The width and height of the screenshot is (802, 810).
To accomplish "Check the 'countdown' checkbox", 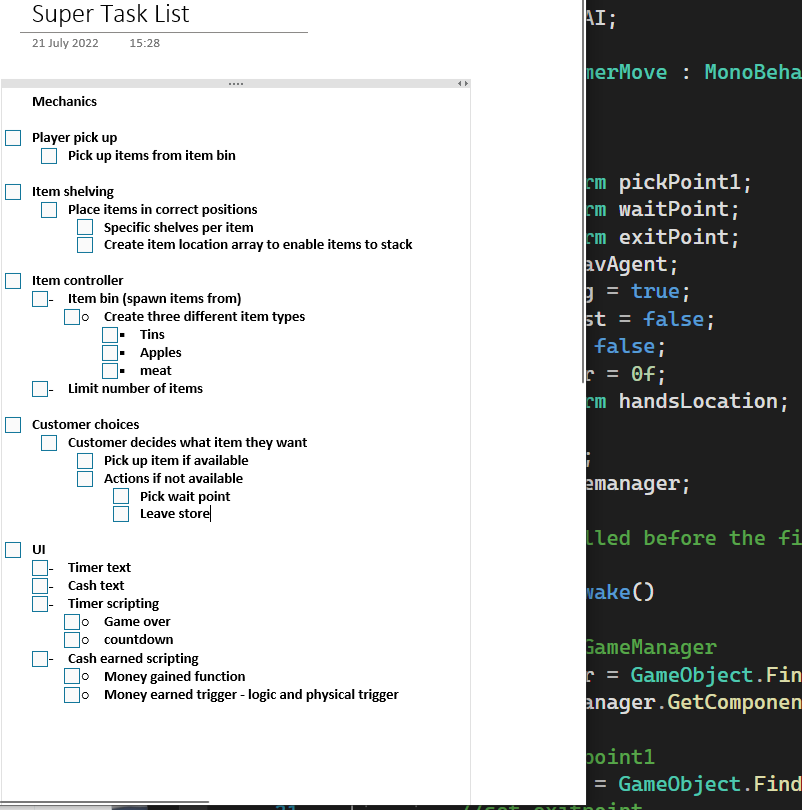I will pyautogui.click(x=72, y=640).
